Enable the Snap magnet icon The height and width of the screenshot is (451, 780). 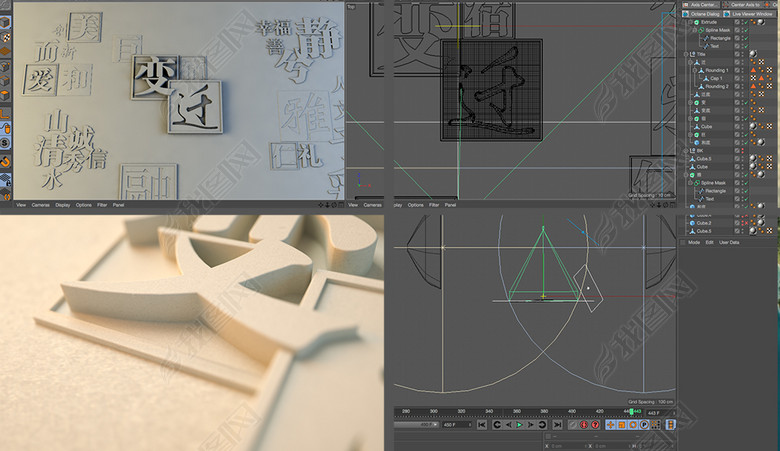tap(5, 162)
